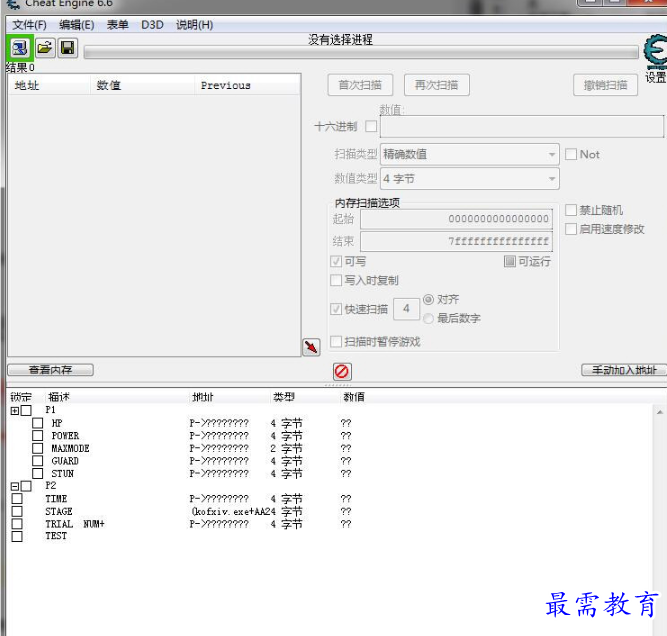Toggle 十六进制 checkbox
Image resolution: width=667 pixels, height=636 pixels.
[371, 126]
